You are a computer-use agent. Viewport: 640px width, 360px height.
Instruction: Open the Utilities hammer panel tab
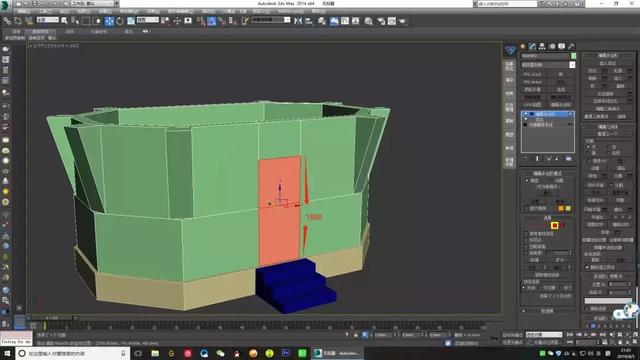pos(571,47)
